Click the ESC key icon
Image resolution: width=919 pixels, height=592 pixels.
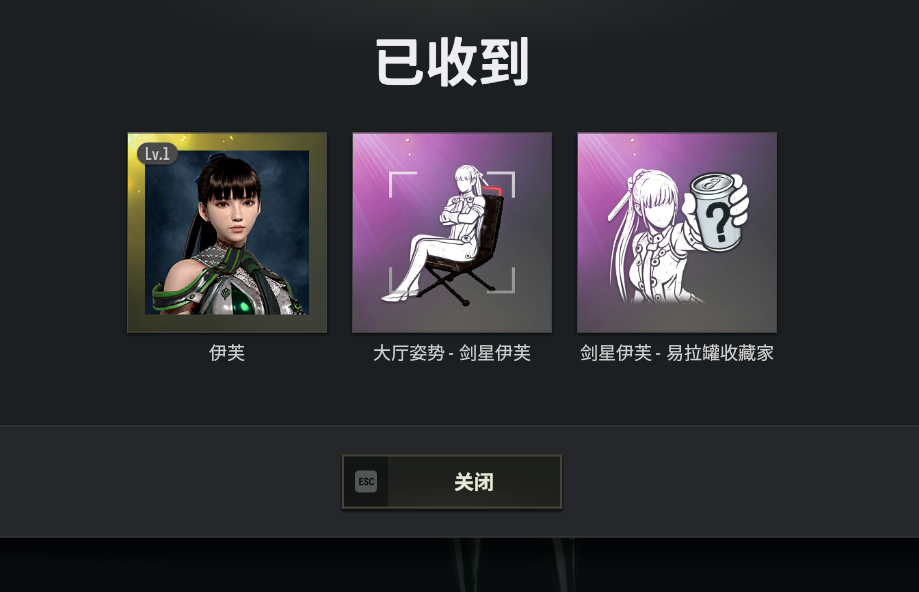coord(366,482)
